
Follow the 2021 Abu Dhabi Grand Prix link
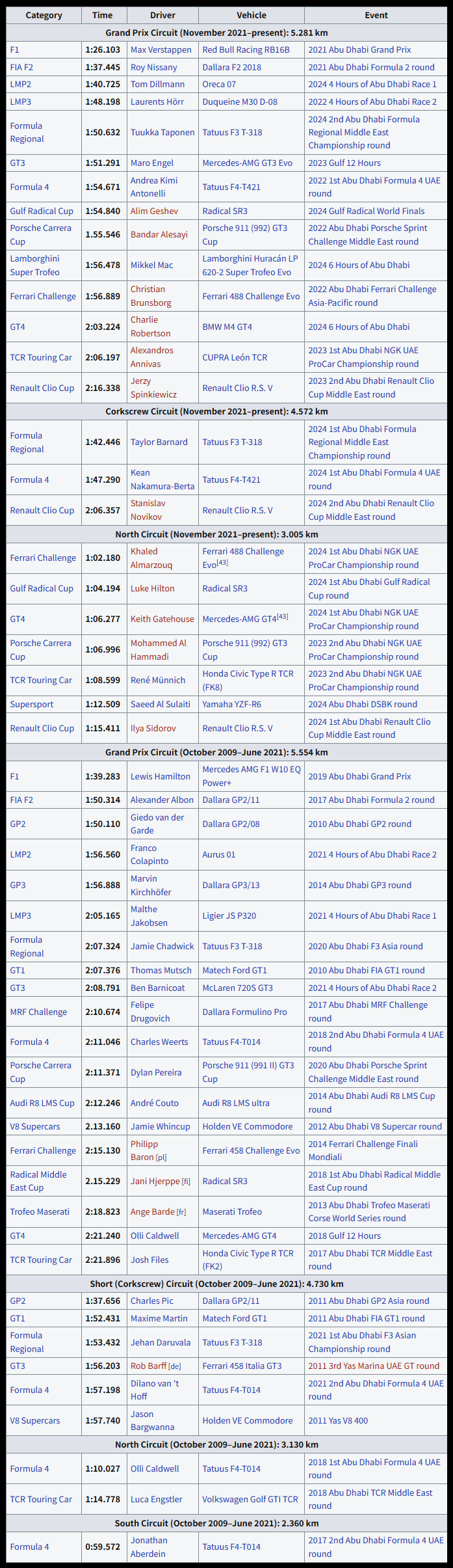pos(359,49)
